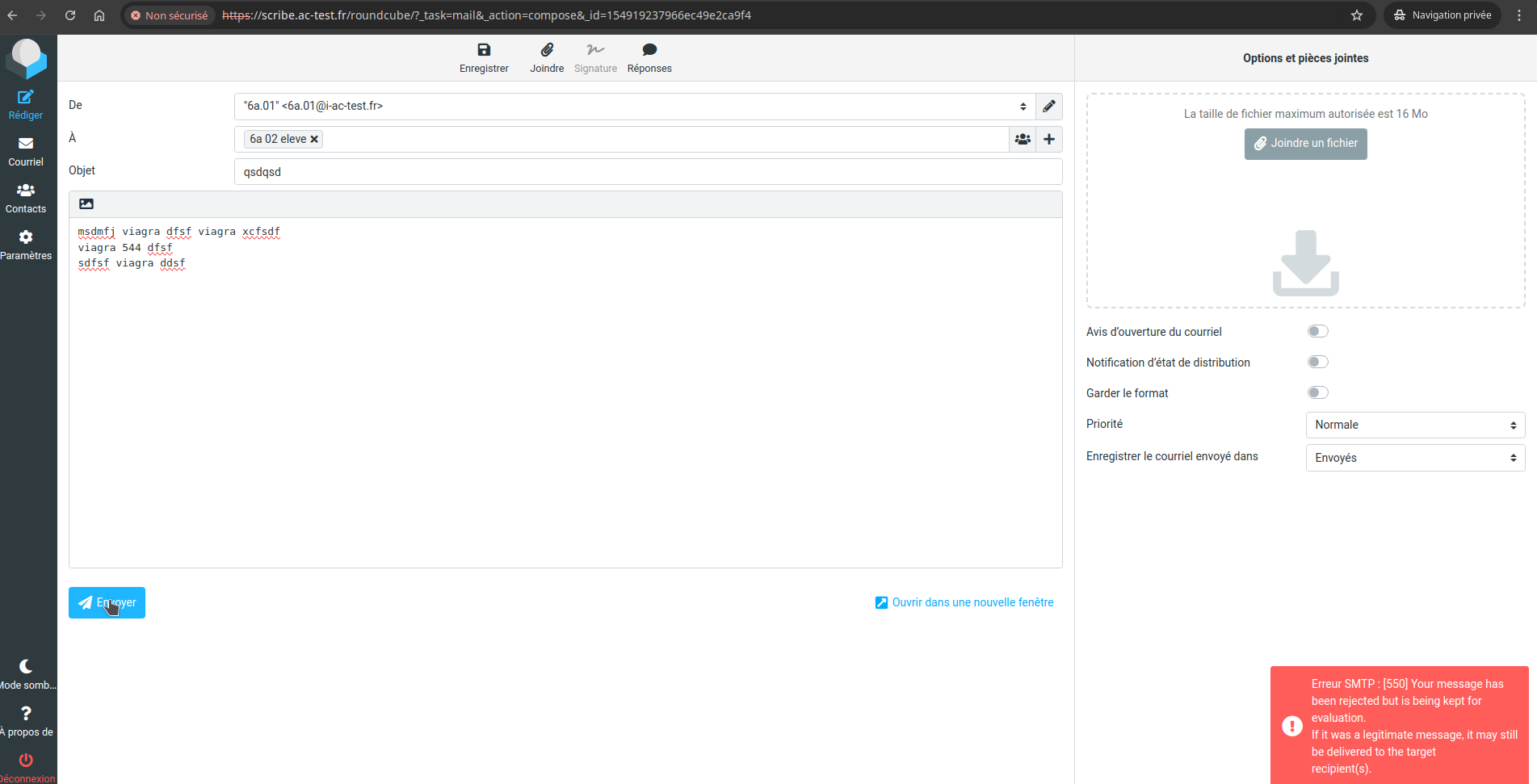Open Paramètres in the sidebar

pyautogui.click(x=26, y=245)
